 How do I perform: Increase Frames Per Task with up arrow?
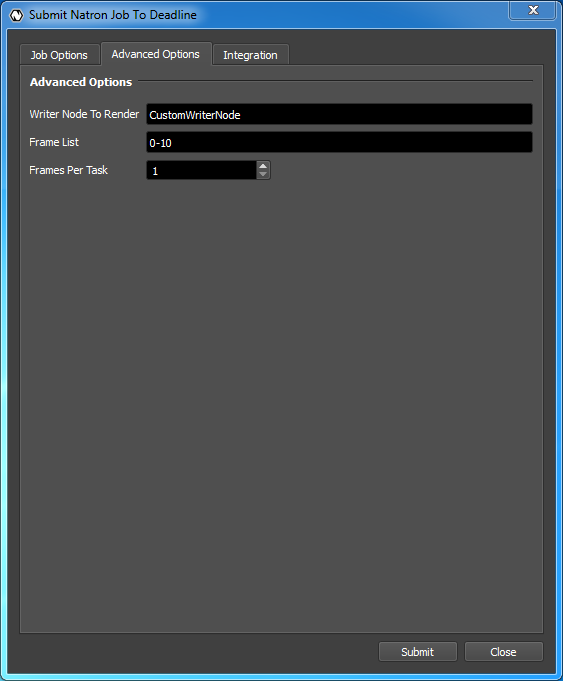pyautogui.click(x=263, y=166)
